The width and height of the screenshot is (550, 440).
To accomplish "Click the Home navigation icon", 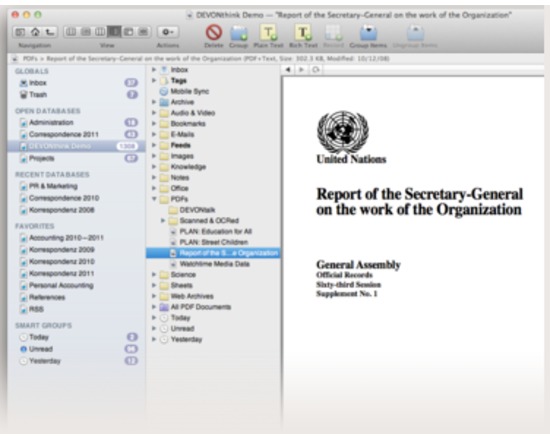I will (x=35, y=32).
